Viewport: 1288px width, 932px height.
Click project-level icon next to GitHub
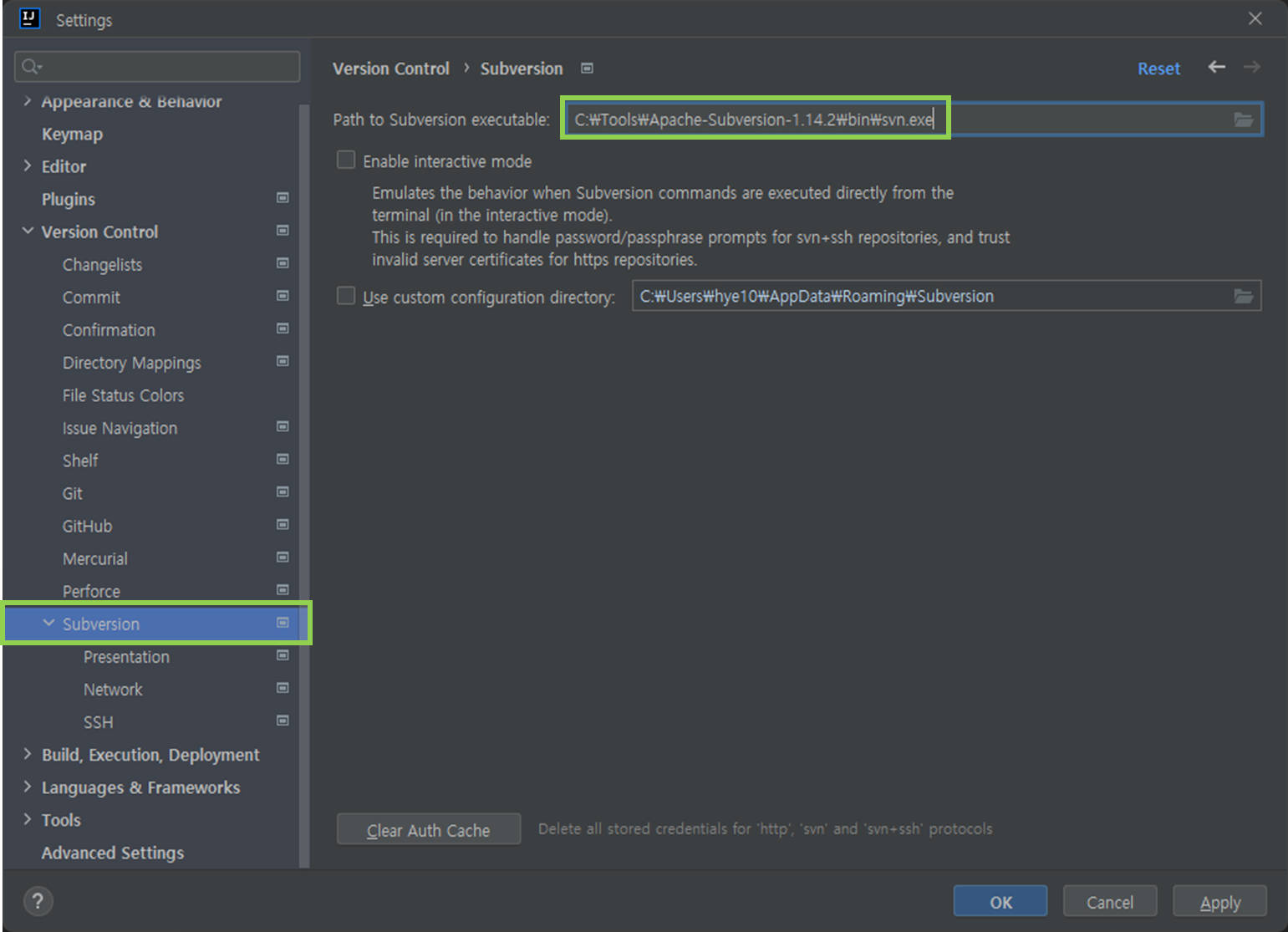pos(283,524)
